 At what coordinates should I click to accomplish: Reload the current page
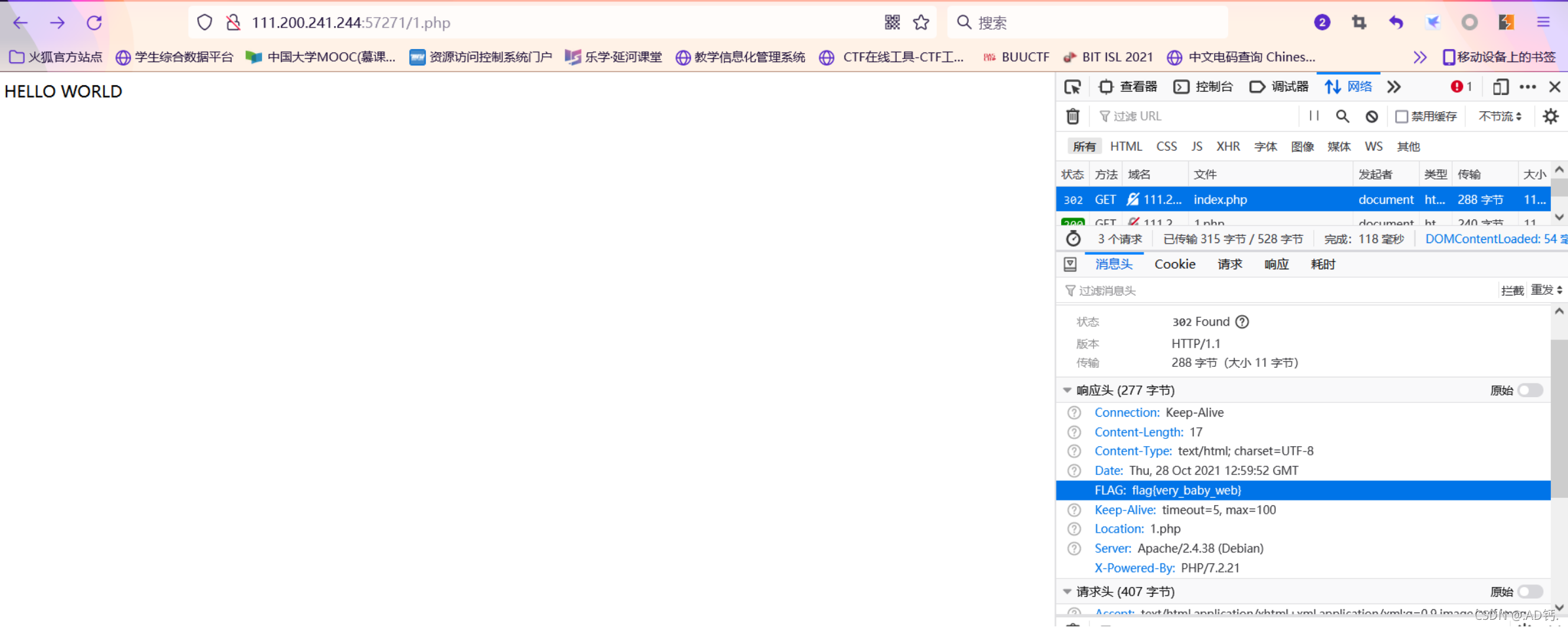coord(94,22)
